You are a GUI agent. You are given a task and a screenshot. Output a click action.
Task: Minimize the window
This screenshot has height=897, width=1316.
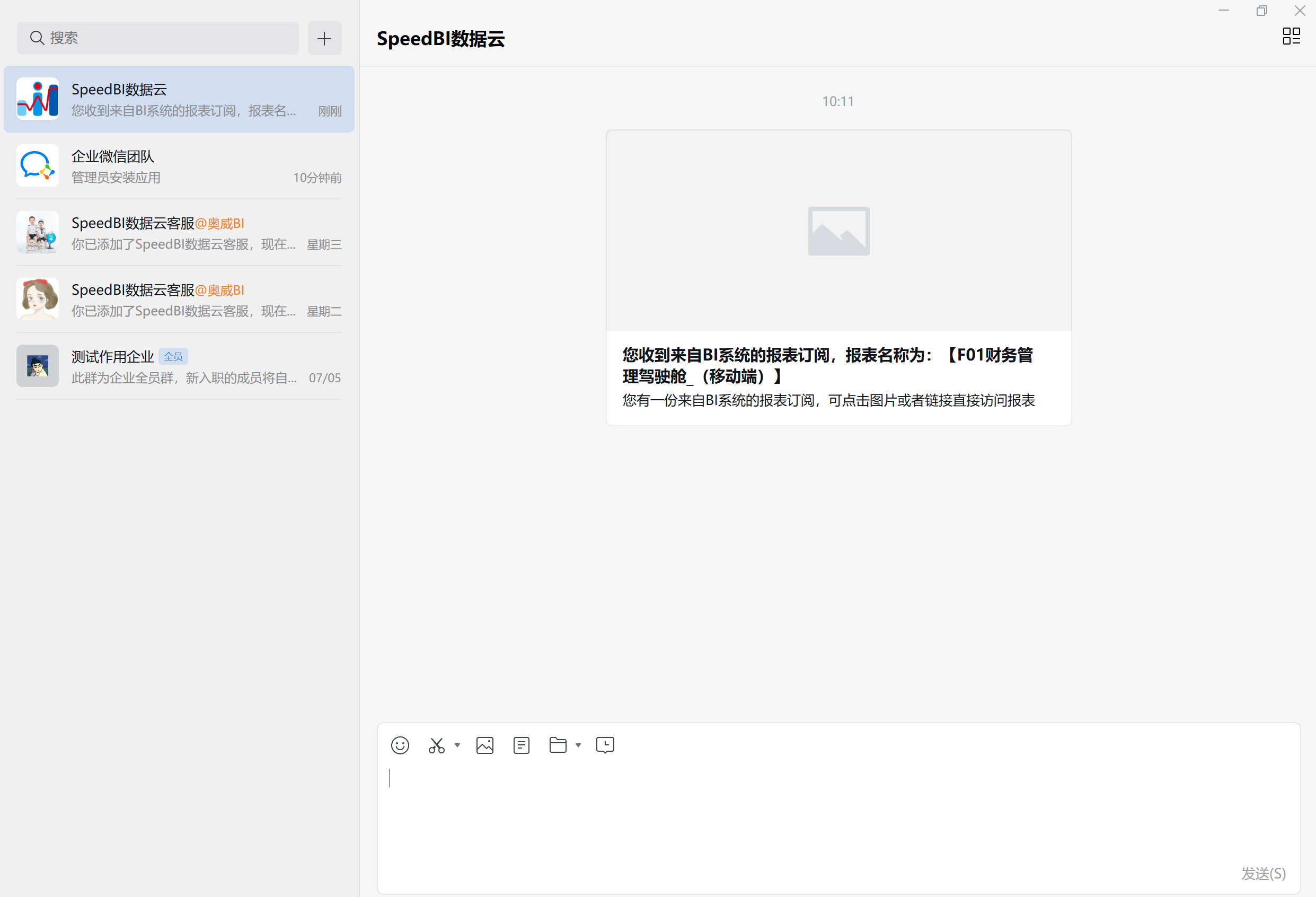click(x=1224, y=11)
